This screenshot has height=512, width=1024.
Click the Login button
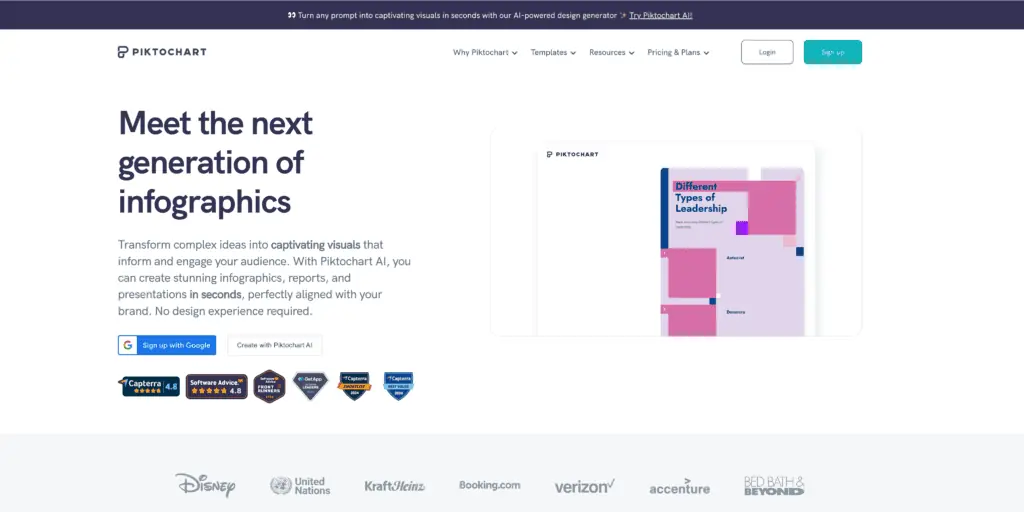(767, 52)
